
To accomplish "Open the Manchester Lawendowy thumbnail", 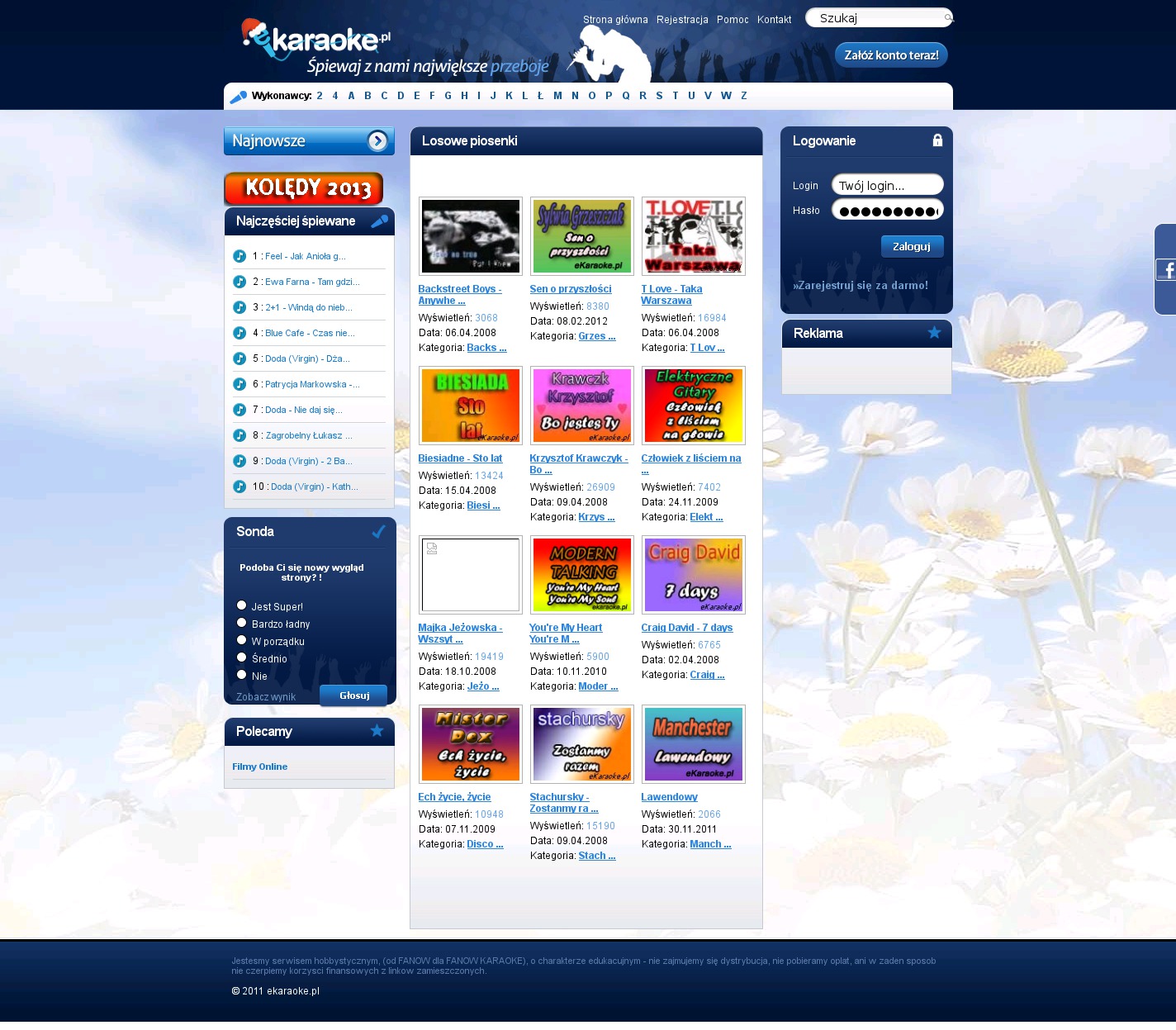I will [694, 744].
